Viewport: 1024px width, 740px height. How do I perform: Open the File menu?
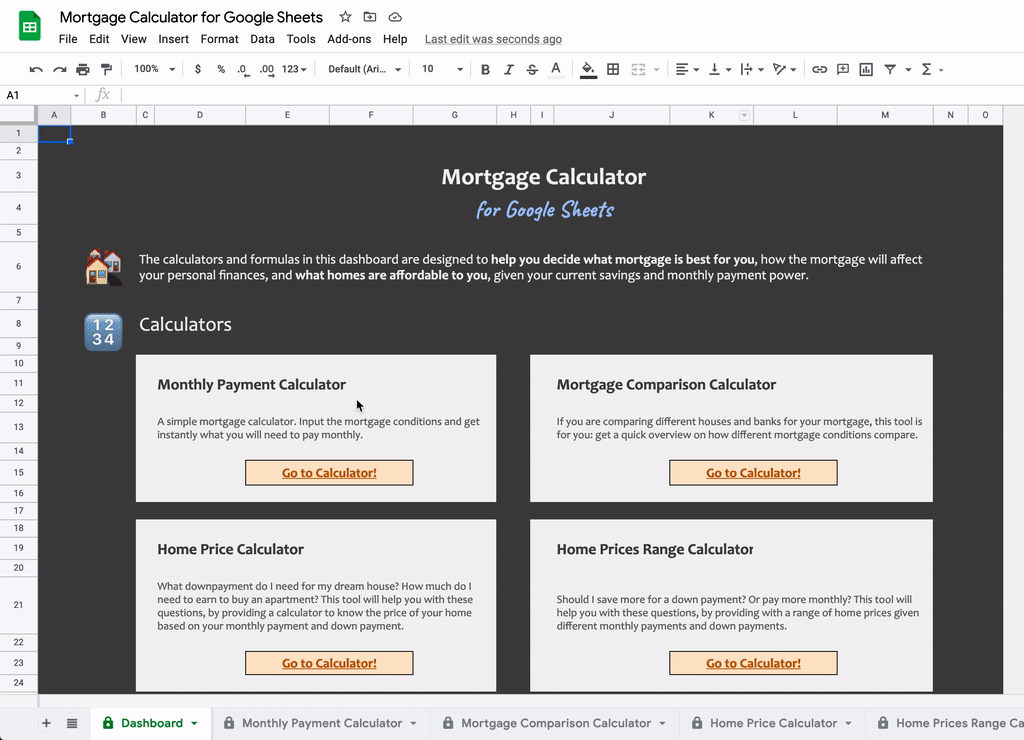[x=68, y=39]
